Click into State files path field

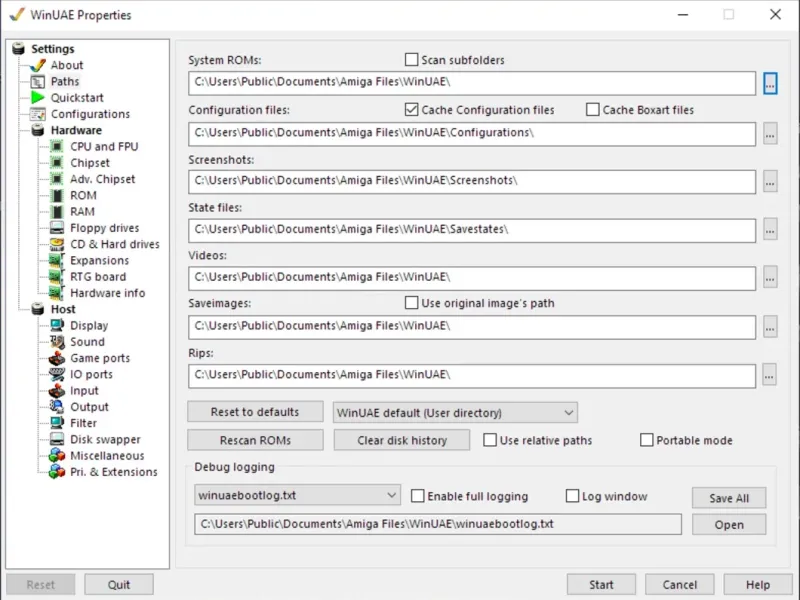tap(472, 231)
